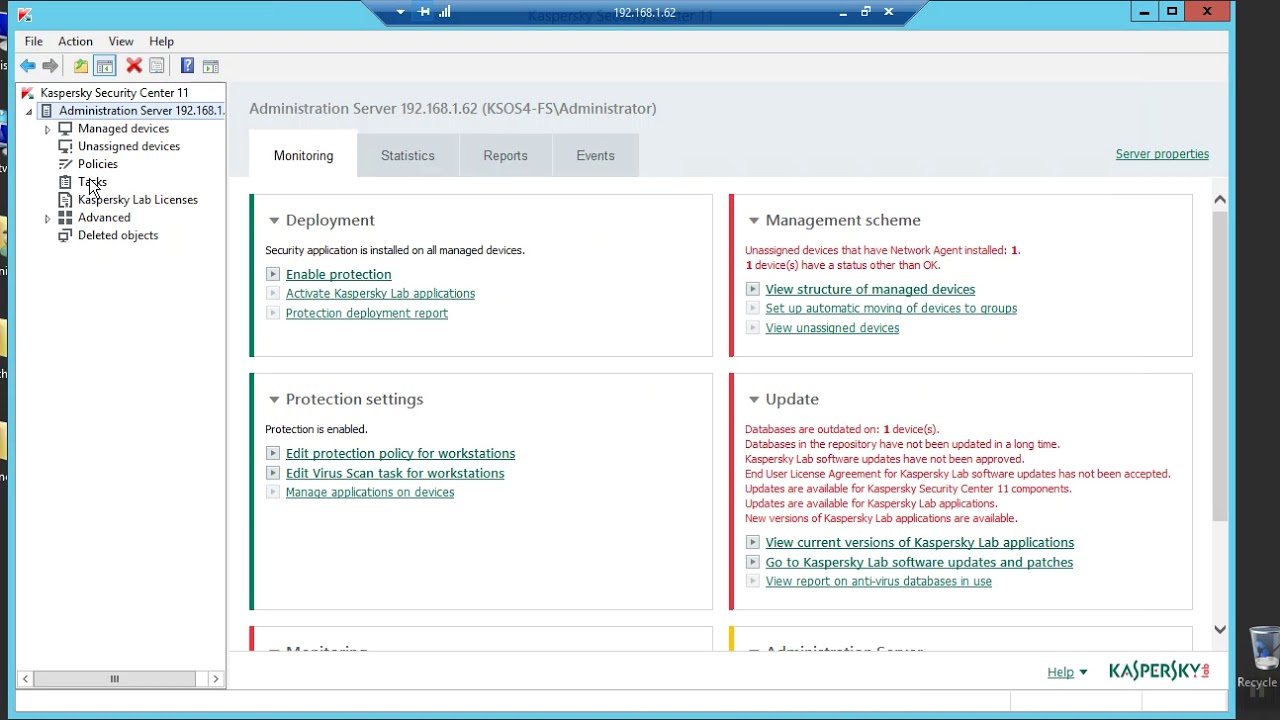The image size is (1280, 720).
Task: Open the Help menu in menu bar
Action: click(161, 41)
